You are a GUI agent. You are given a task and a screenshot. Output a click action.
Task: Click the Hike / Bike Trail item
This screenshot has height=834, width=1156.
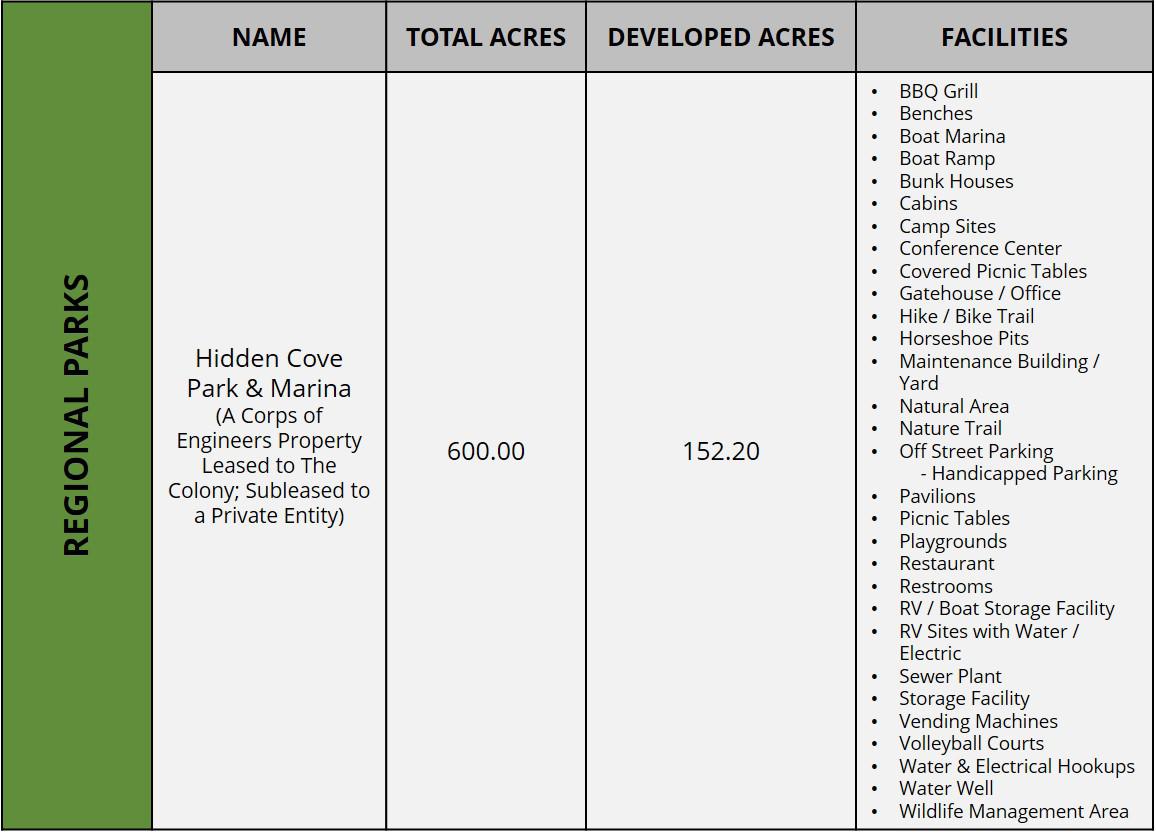[967, 316]
